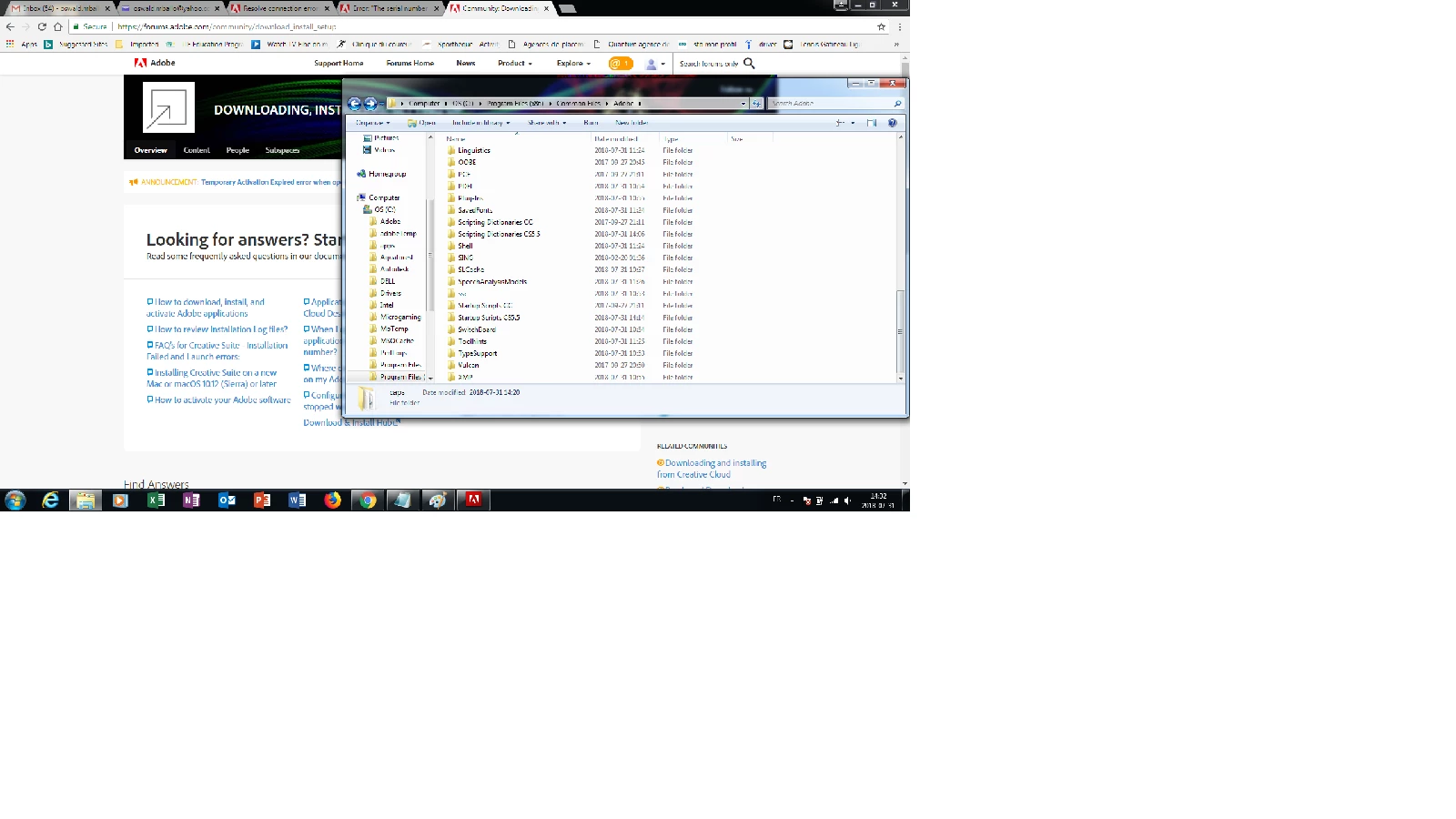
Task: Select the People tab on Adobe forum
Action: 238,150
